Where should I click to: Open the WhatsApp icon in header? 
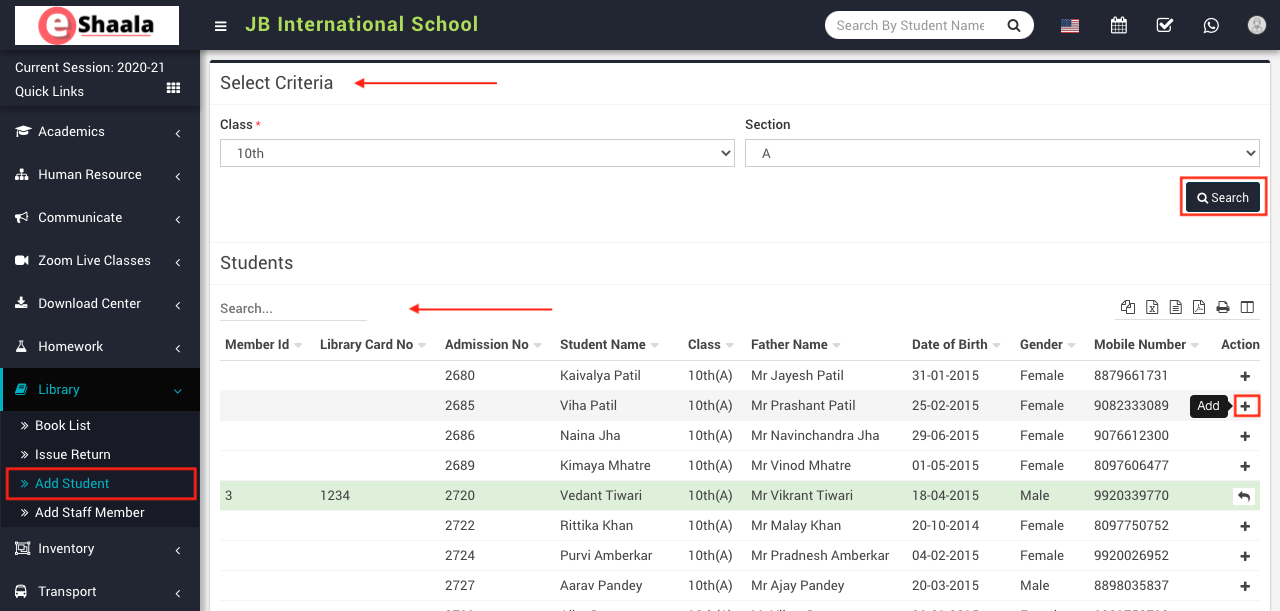click(x=1211, y=26)
